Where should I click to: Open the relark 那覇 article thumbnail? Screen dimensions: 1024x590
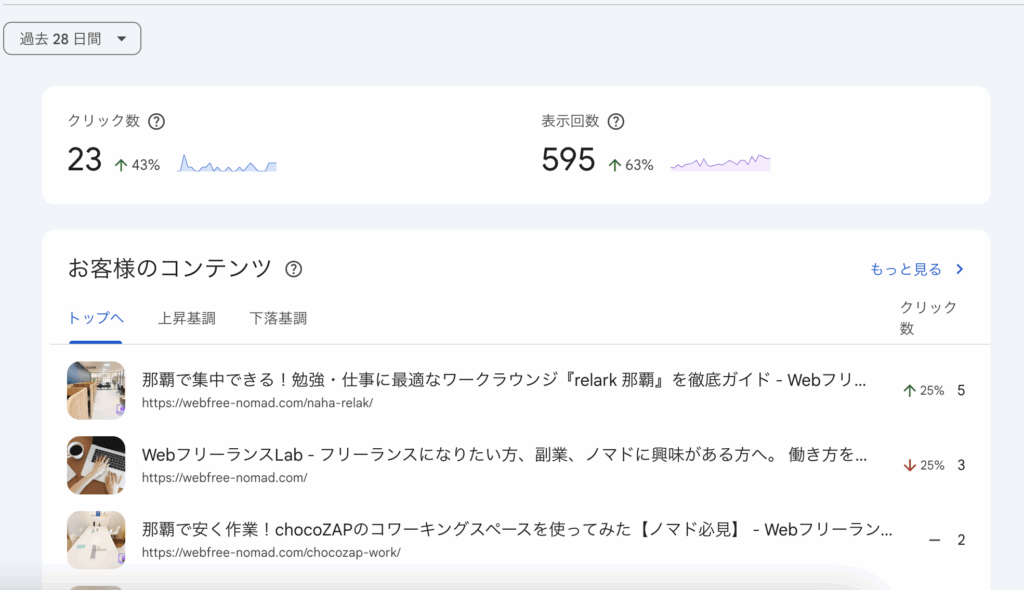tap(96, 390)
